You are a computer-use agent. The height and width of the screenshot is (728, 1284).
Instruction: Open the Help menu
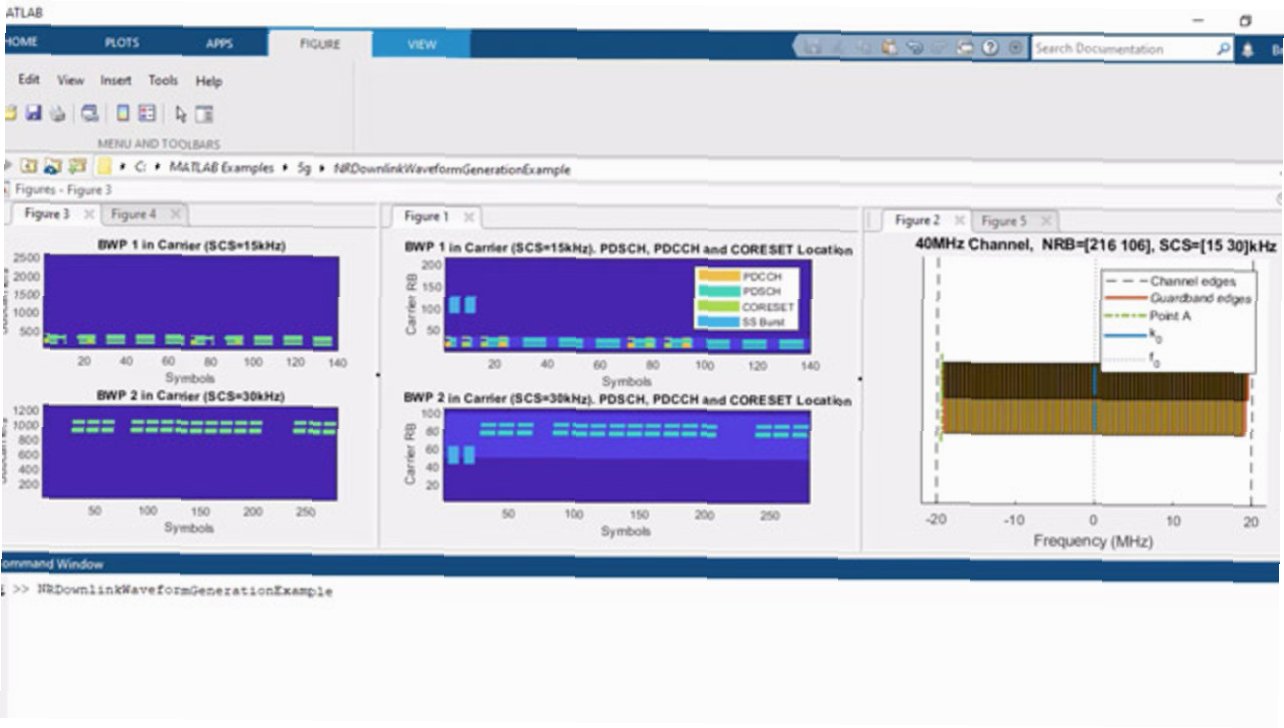(208, 80)
